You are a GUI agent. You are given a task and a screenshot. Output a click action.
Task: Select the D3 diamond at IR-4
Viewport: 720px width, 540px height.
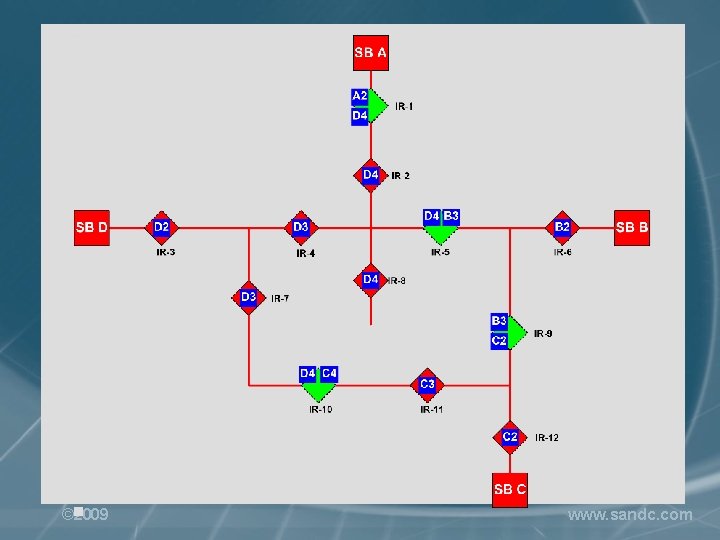click(x=301, y=228)
